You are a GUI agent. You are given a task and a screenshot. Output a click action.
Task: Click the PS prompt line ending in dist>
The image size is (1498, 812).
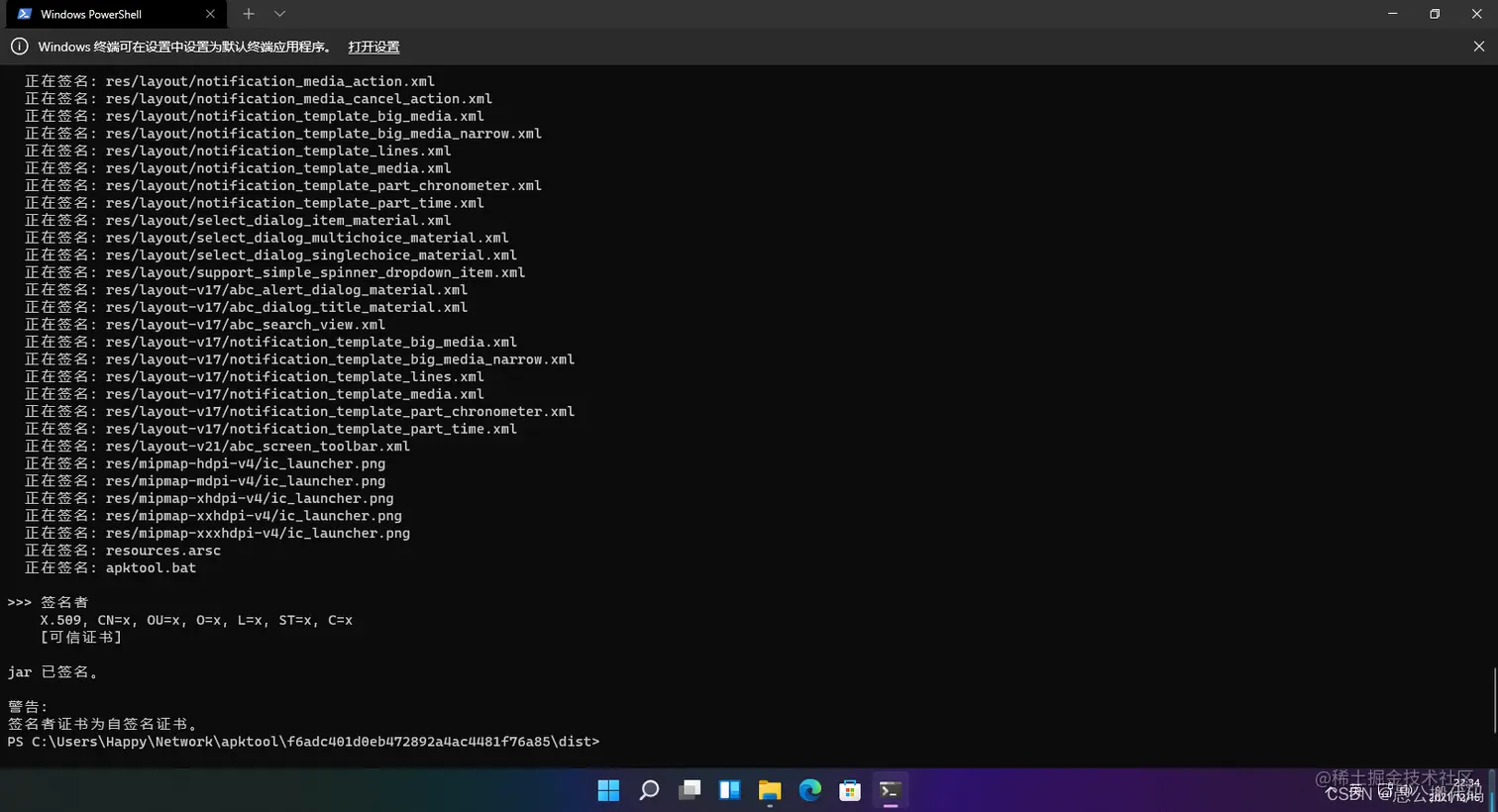(303, 742)
